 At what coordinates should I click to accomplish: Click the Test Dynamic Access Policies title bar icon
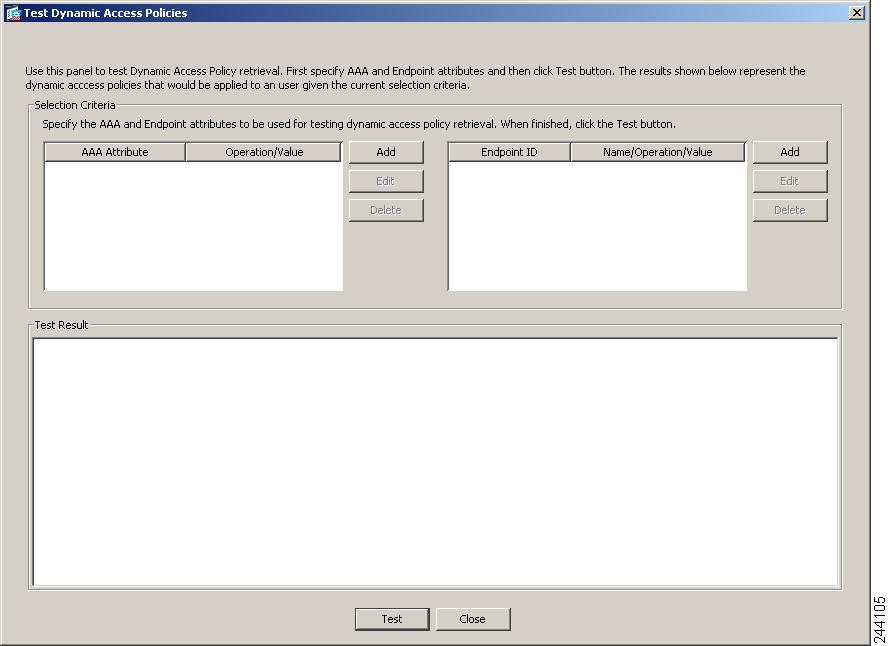[13, 12]
